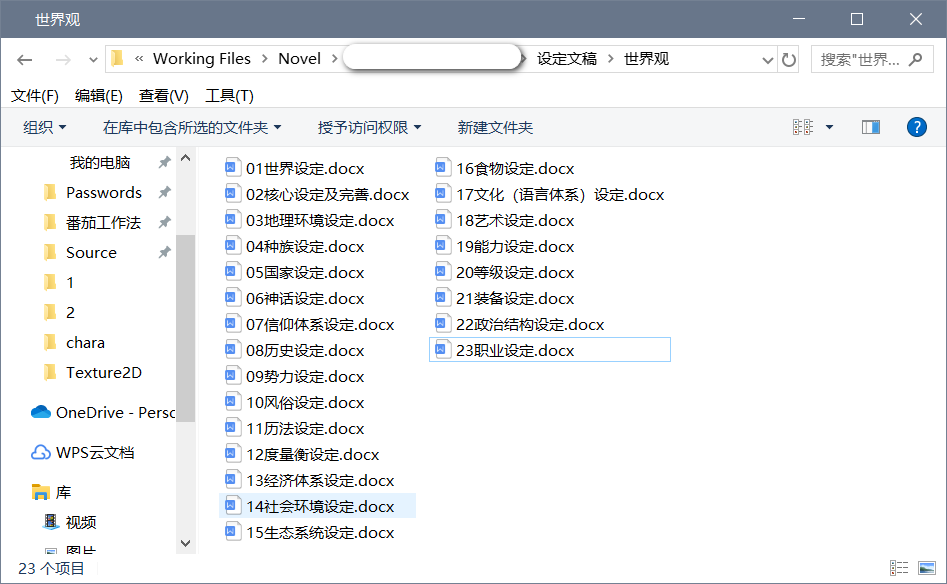
Task: Open the 查看(V) menu
Action: [x=164, y=95]
